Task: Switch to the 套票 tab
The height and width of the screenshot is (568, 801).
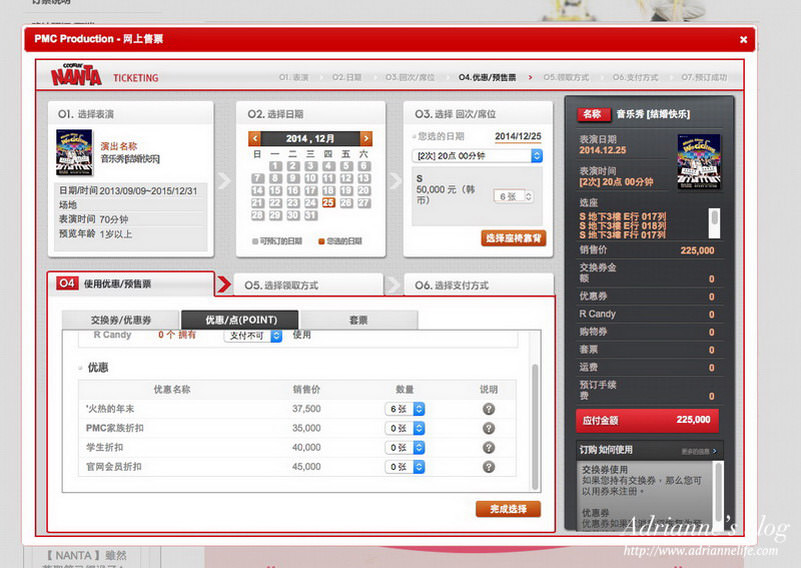Action: pos(359,320)
